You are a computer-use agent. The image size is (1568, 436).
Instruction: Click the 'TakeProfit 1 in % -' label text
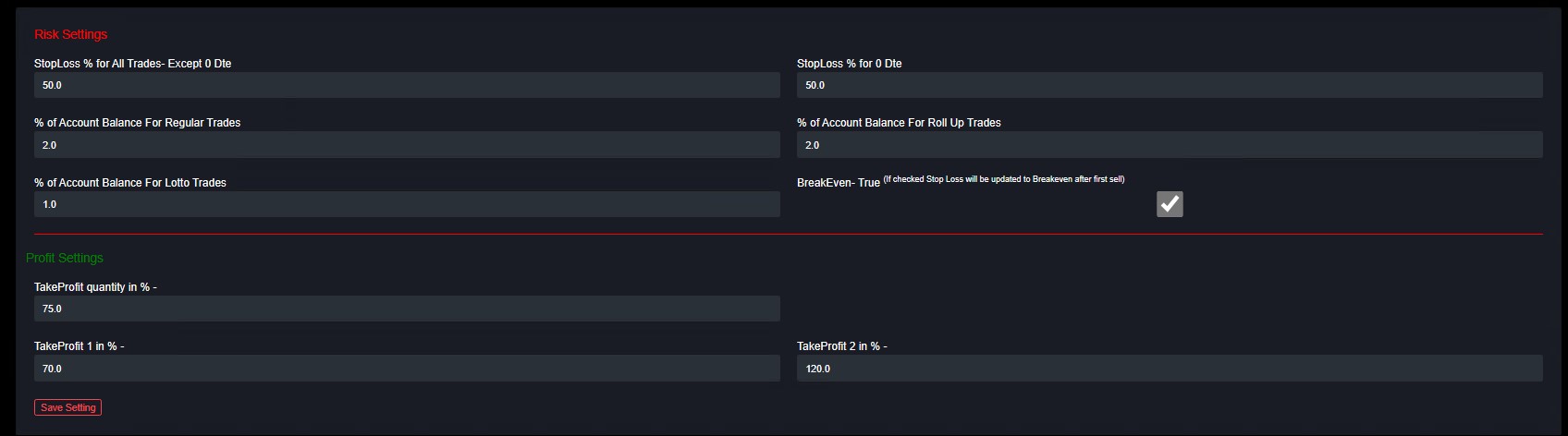pos(79,346)
